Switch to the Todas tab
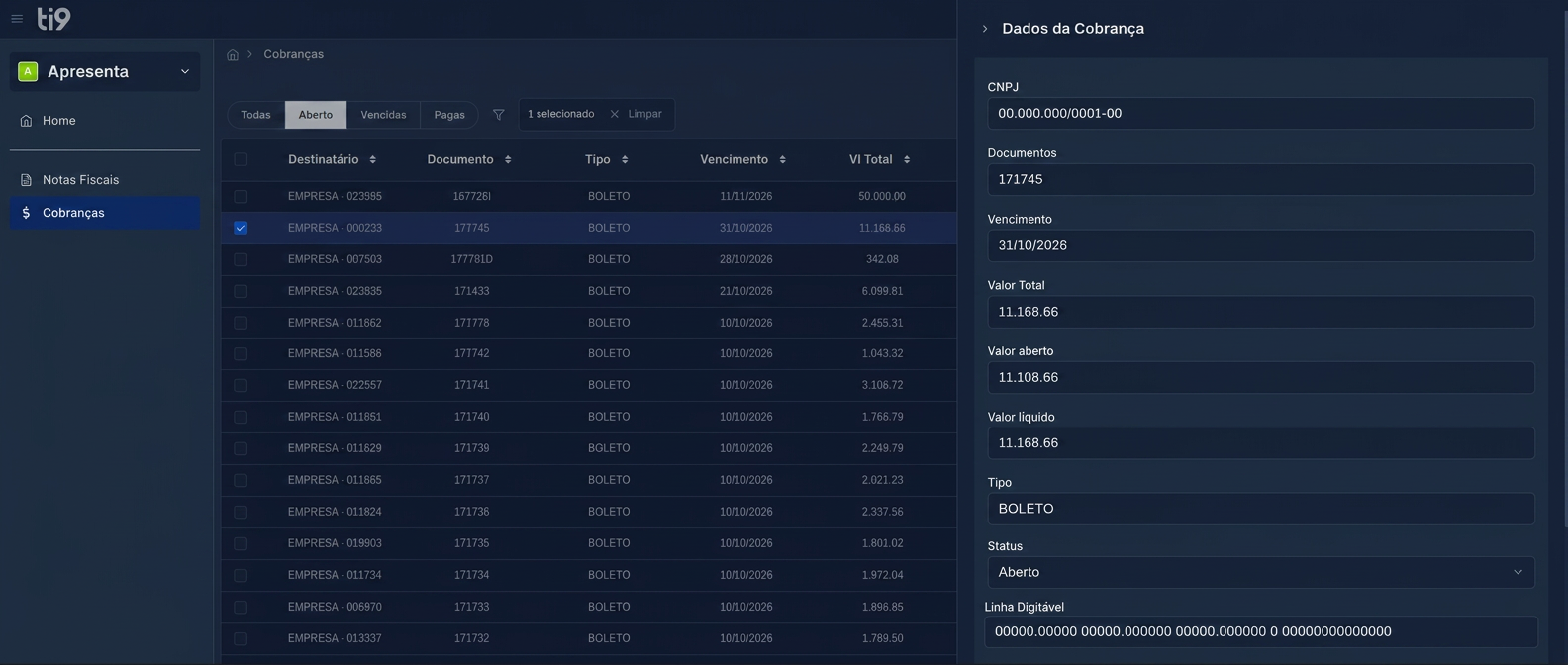Viewport: 1568px width, 665px height. [x=255, y=115]
